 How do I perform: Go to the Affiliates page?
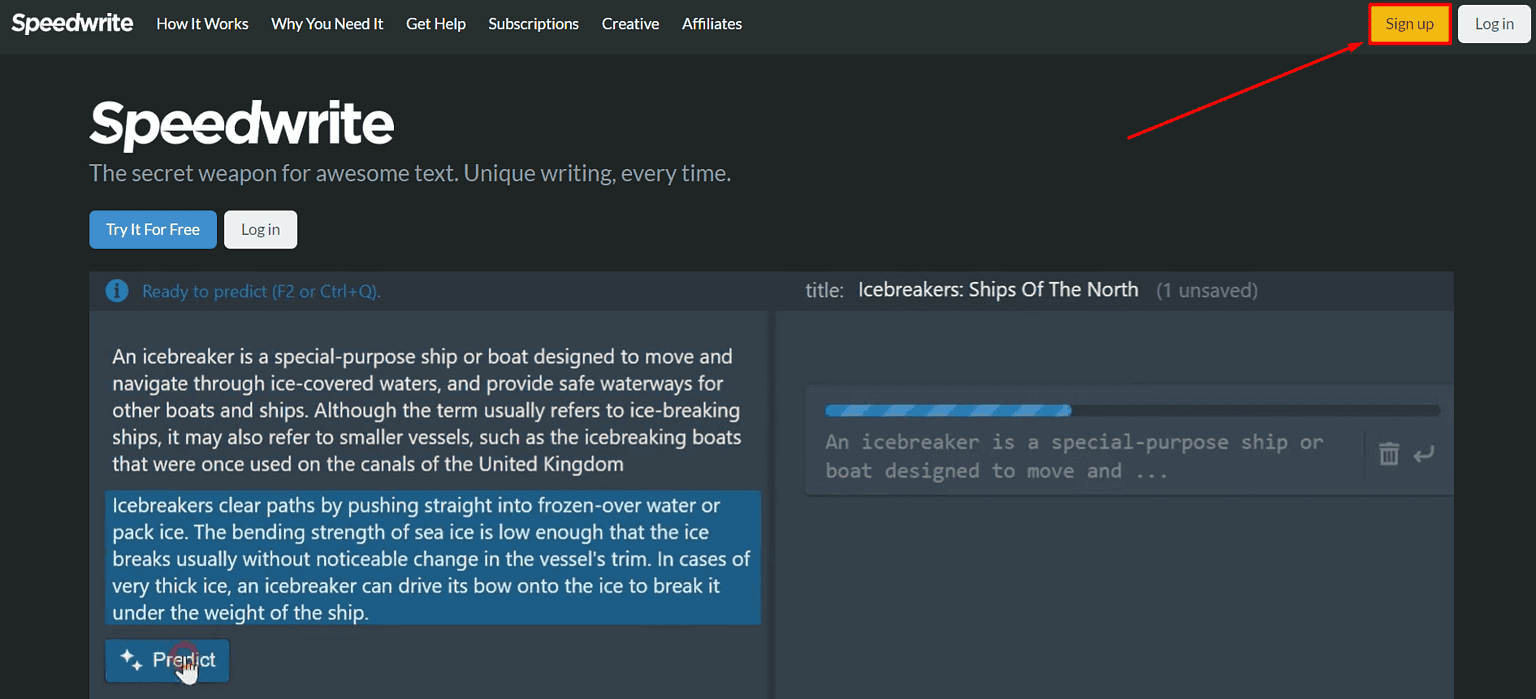[x=711, y=23]
